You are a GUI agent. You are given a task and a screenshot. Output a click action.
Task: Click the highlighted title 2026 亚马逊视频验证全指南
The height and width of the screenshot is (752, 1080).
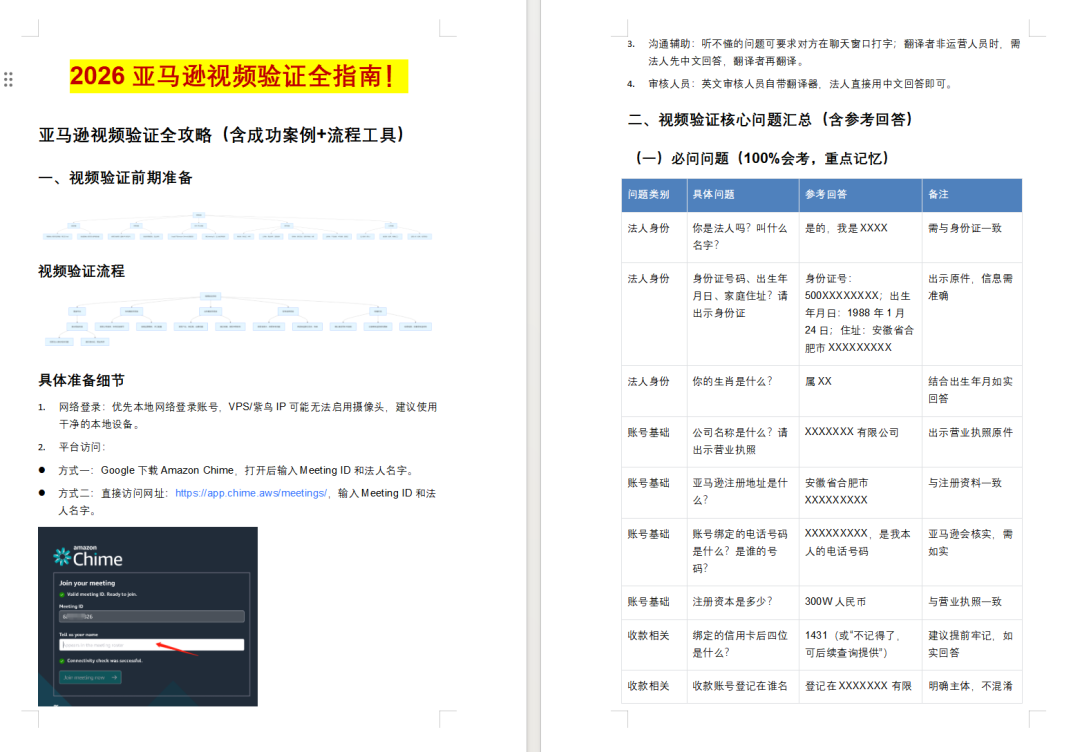(238, 76)
